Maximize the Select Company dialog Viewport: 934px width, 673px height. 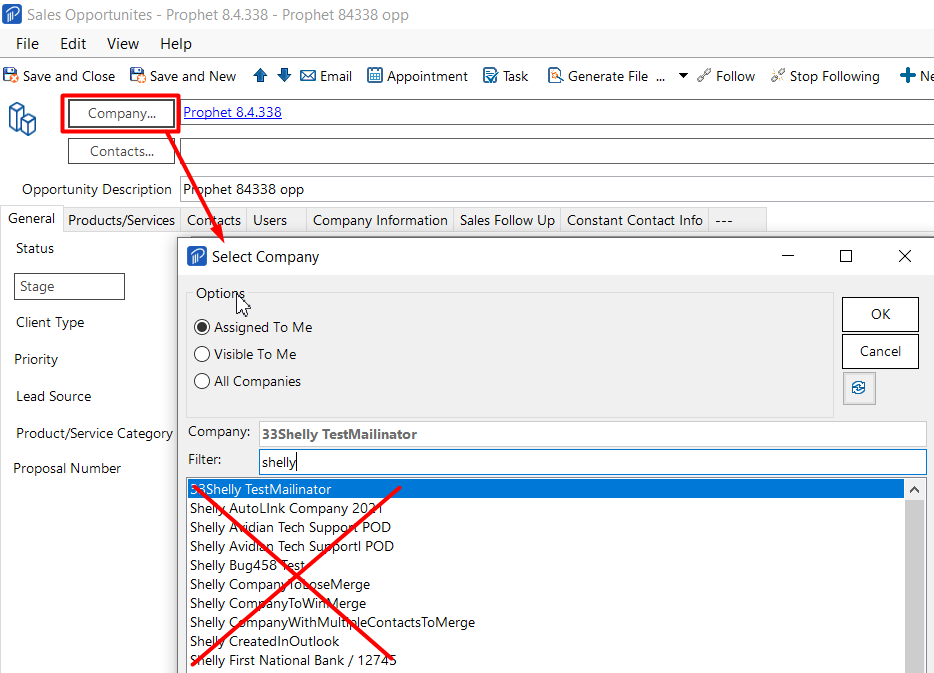pyautogui.click(x=846, y=256)
